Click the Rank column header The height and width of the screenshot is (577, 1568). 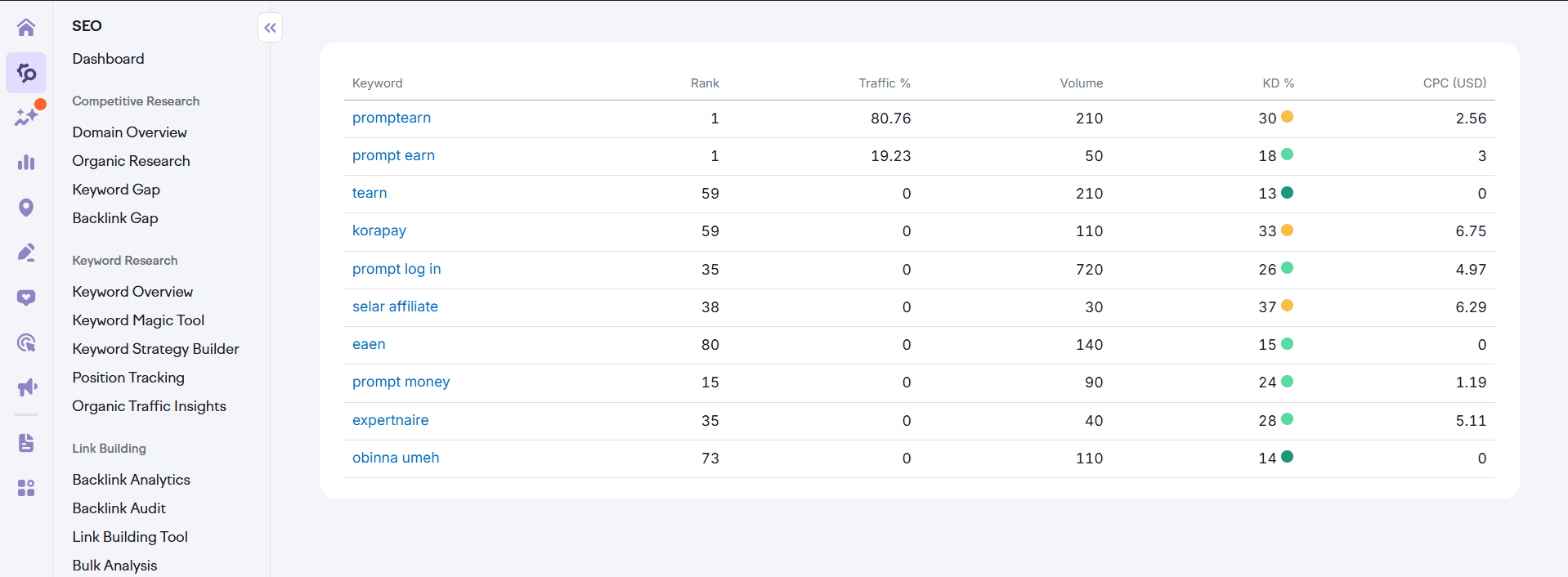(x=705, y=83)
